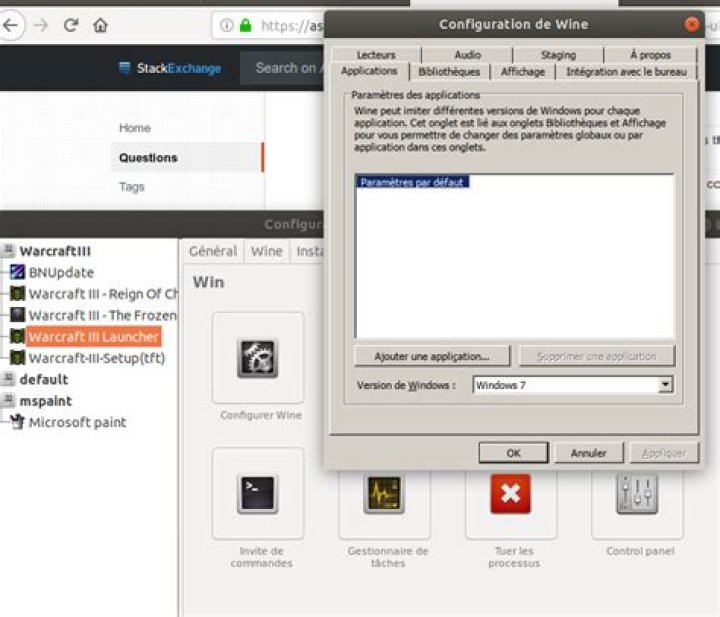The image size is (720, 617).
Task: Select mspaint in the drive tree
Action: (x=45, y=401)
